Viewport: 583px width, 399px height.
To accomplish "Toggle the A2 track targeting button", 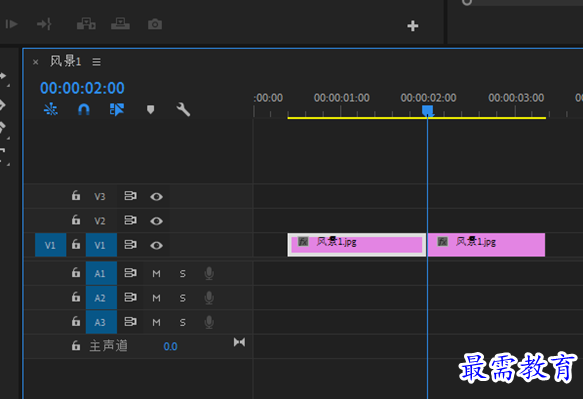I will click(x=101, y=298).
